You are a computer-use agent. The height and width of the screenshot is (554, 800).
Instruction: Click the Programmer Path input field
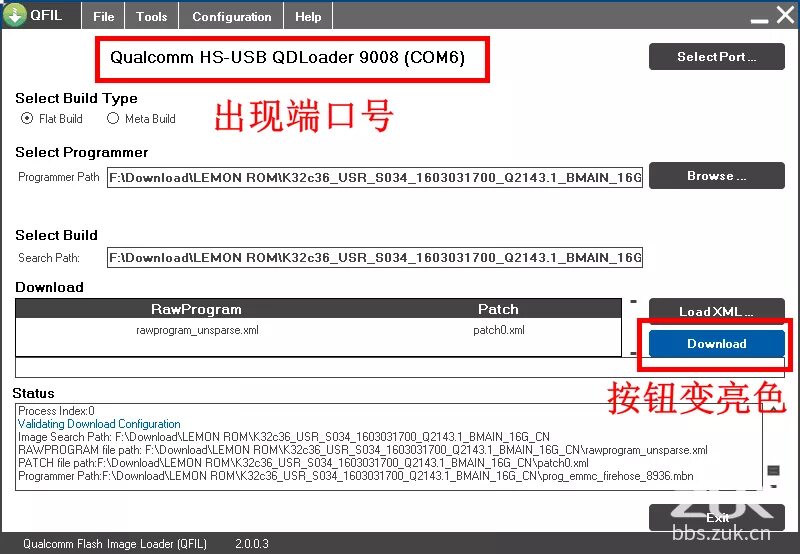[x=374, y=178]
